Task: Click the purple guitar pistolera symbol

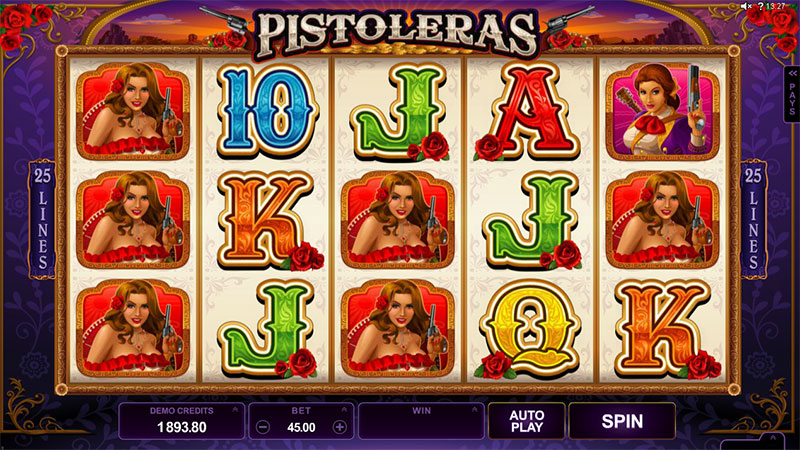Action: point(663,111)
